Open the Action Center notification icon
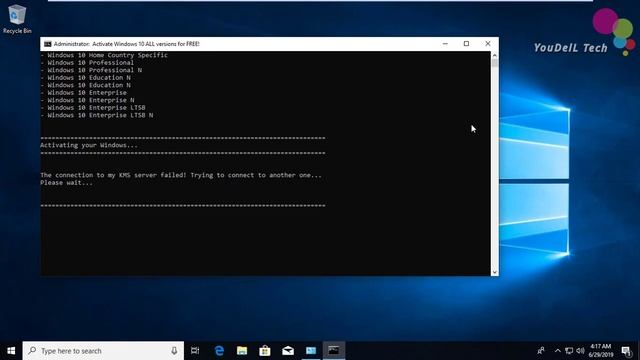Image resolution: width=640 pixels, height=360 pixels. [x=626, y=351]
